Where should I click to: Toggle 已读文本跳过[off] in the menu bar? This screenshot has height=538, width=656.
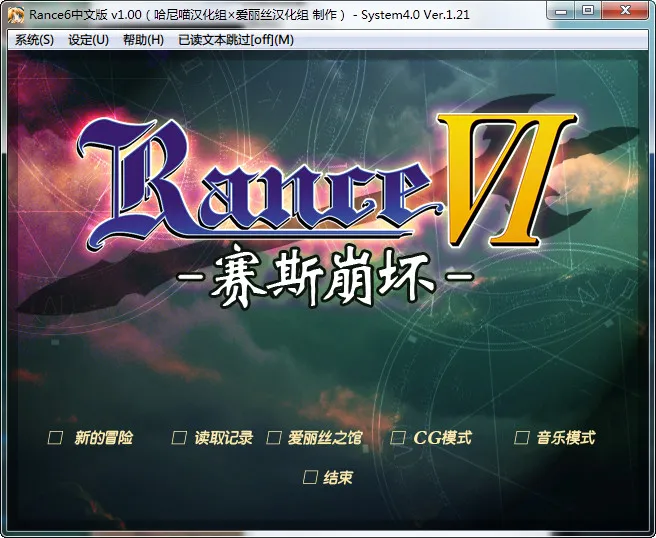point(235,40)
